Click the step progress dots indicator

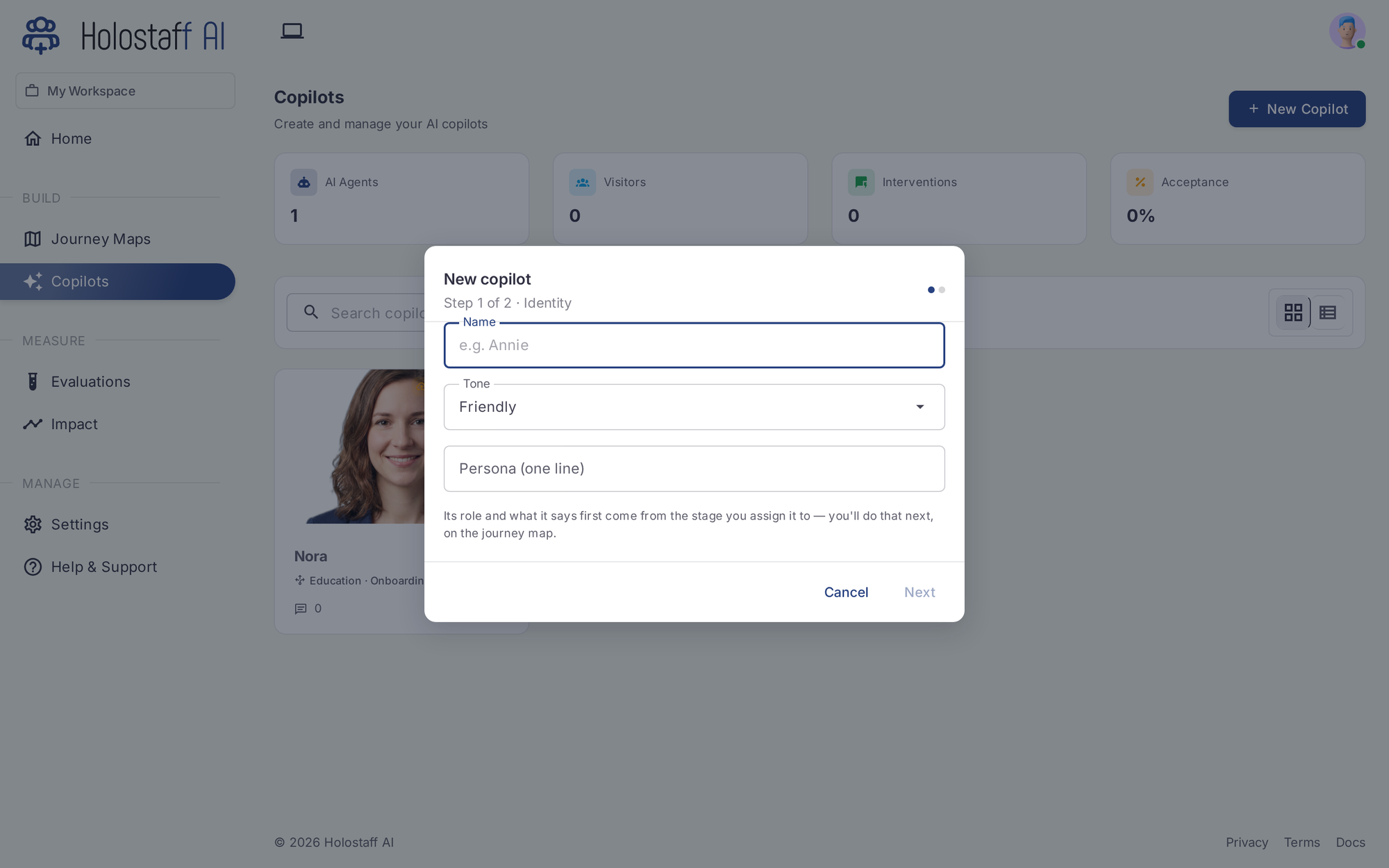[x=936, y=290]
